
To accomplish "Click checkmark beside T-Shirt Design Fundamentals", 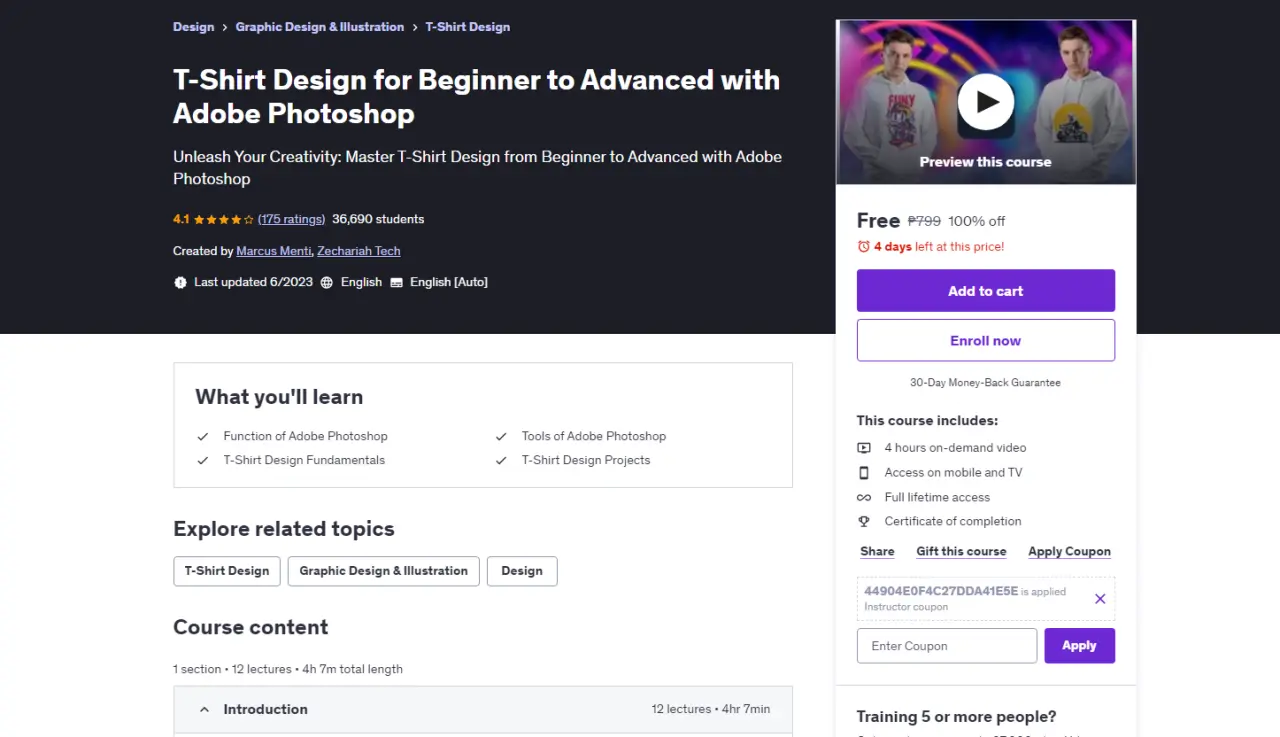I will (203, 460).
